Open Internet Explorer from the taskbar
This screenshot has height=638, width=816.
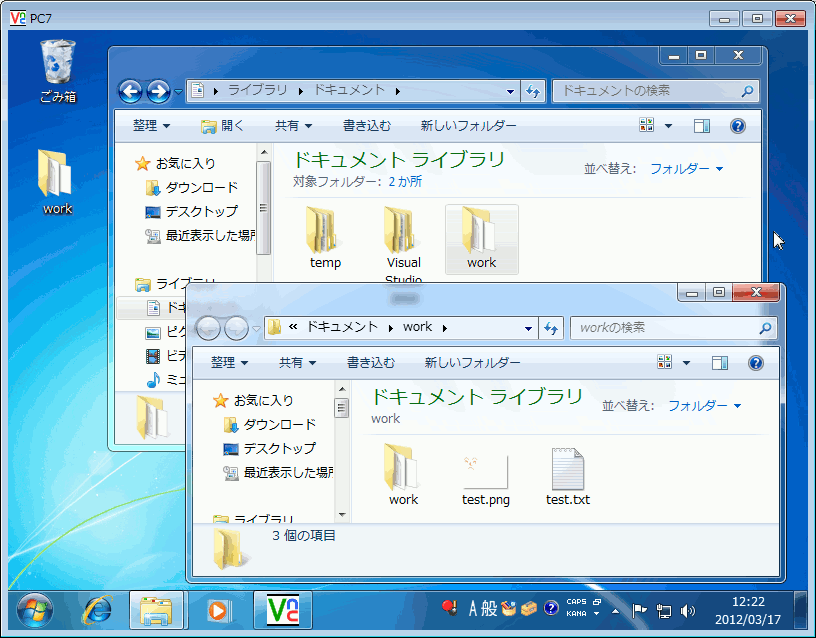(x=98, y=613)
